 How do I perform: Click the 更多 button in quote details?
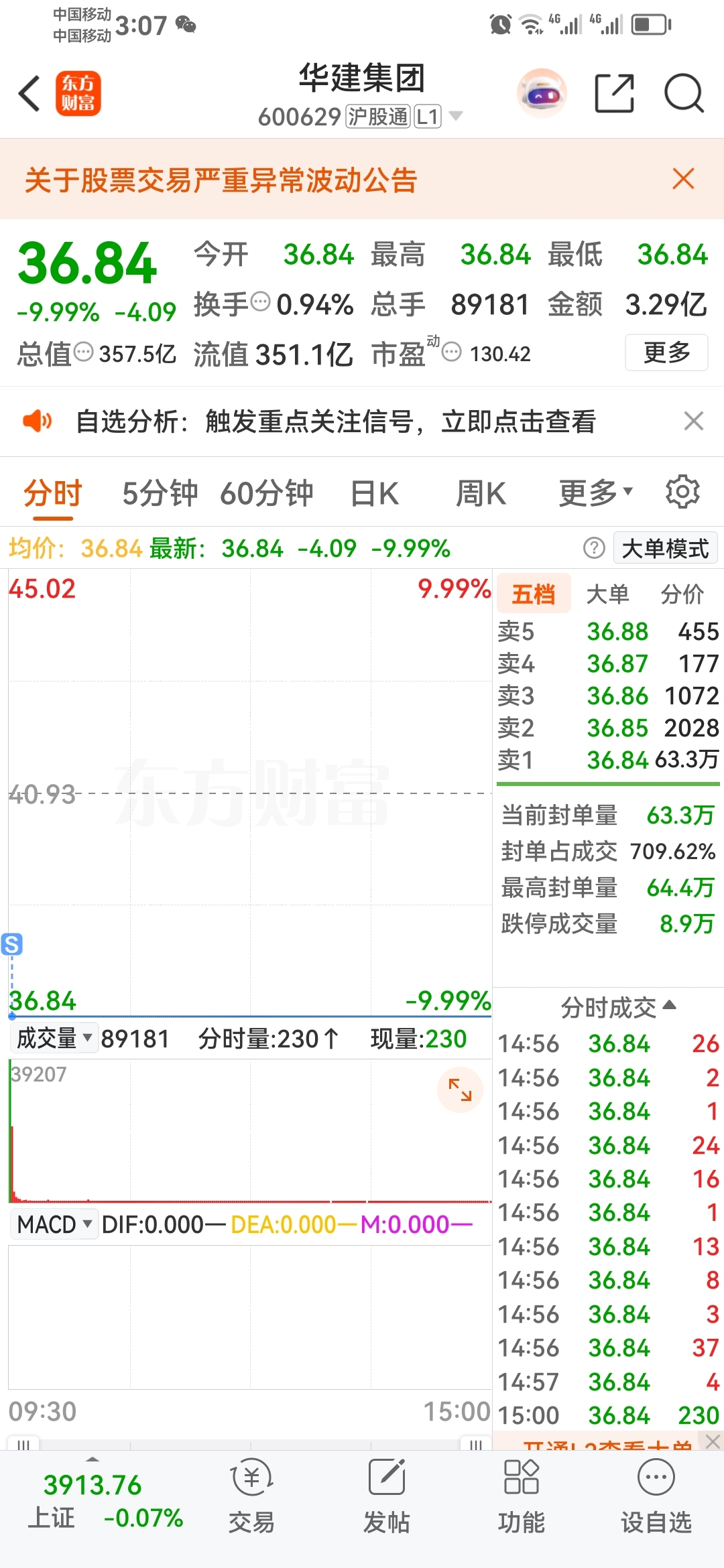coord(666,352)
